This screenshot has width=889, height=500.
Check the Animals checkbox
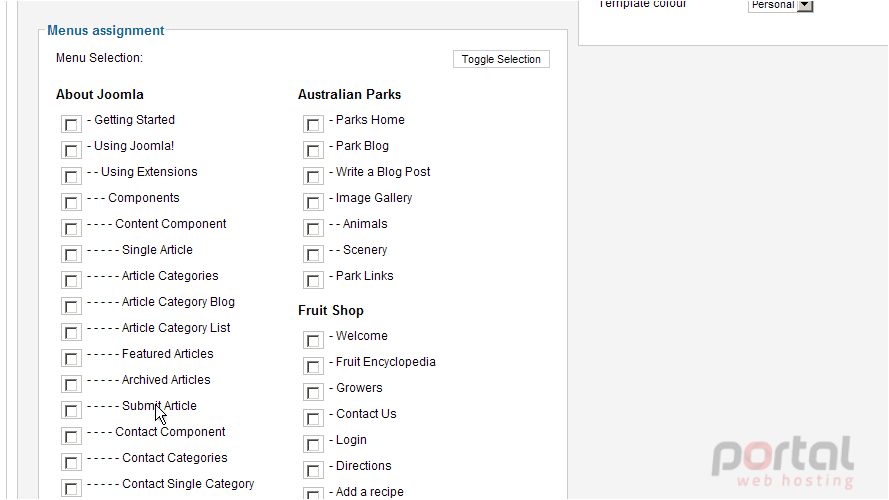(x=313, y=228)
